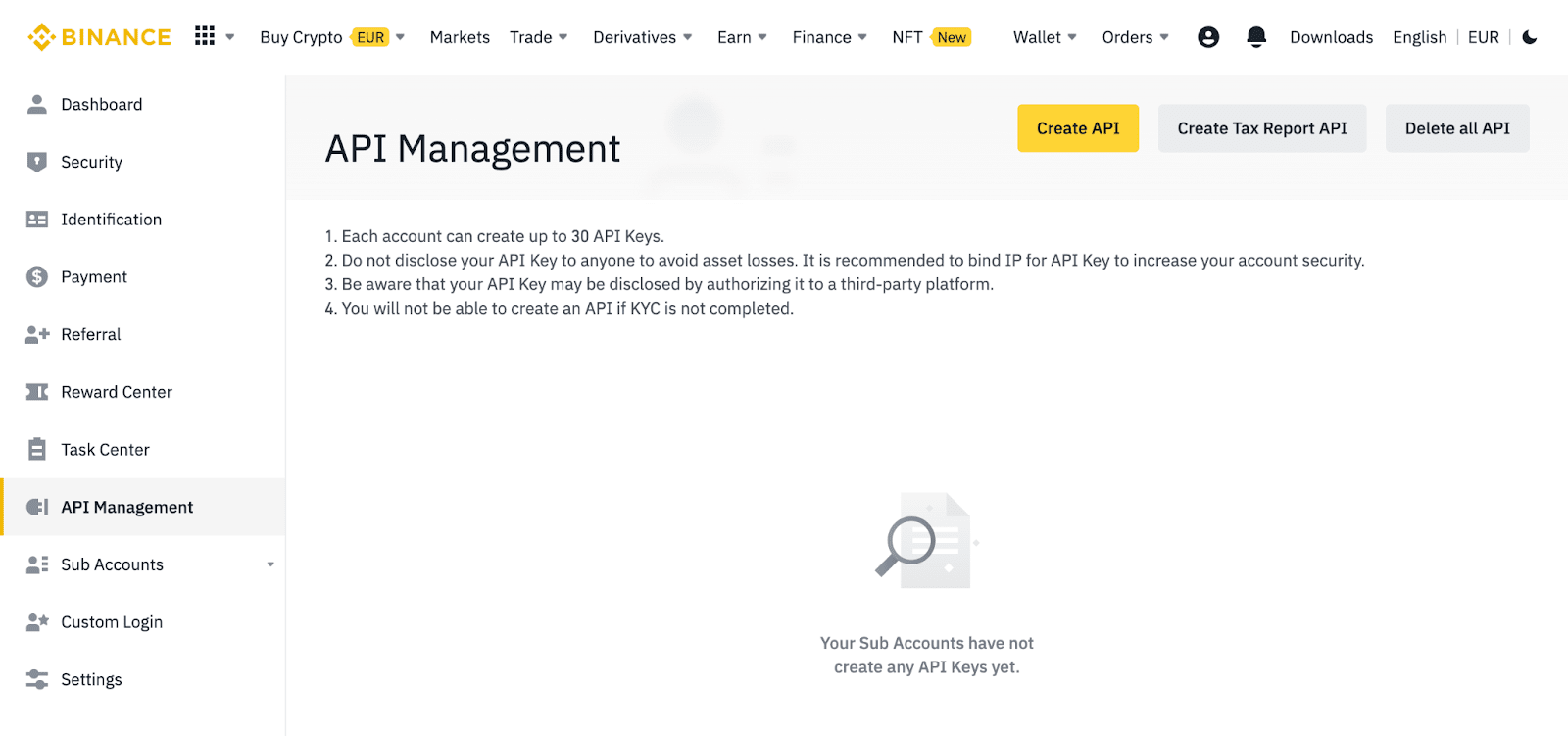Open the apps grid icon
The width and height of the screenshot is (1568, 736).
(x=205, y=36)
